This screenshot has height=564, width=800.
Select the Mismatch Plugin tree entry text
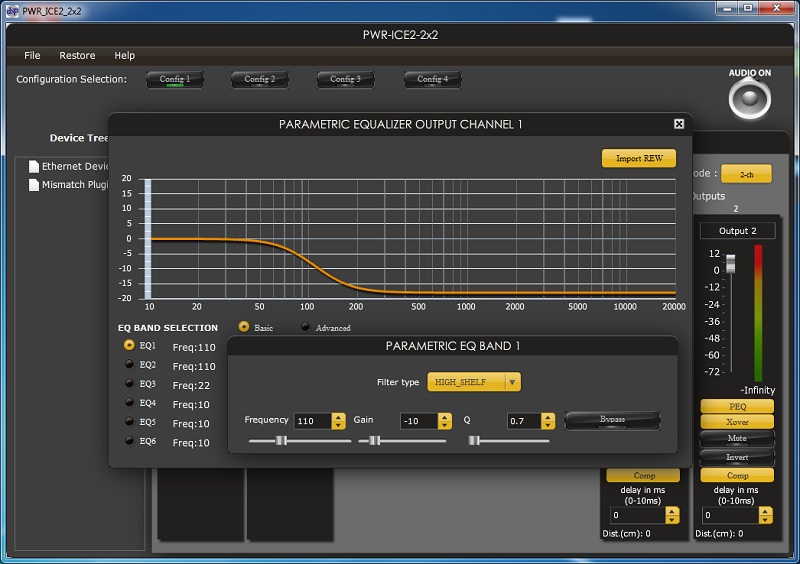75,185
